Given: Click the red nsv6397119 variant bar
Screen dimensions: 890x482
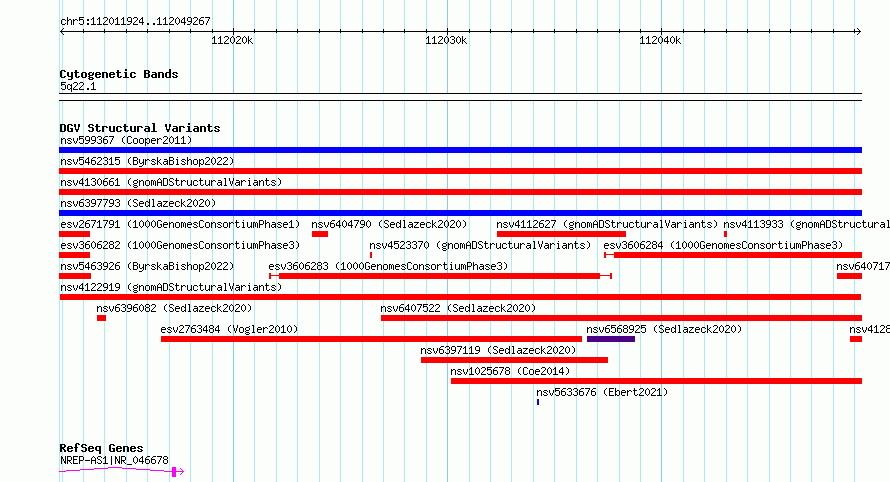Looking at the screenshot, I should coord(514,360).
